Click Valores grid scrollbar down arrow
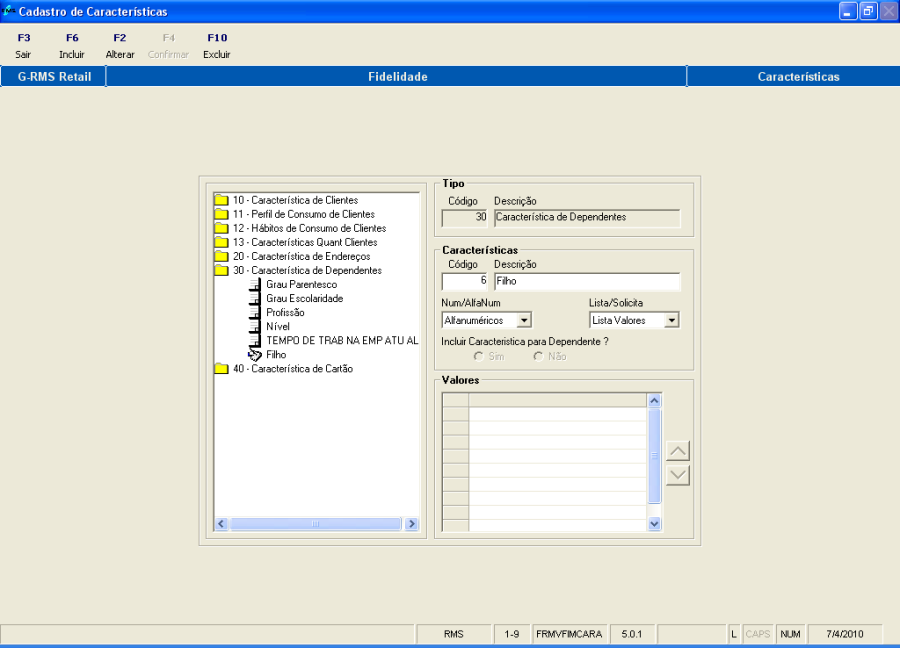The image size is (900, 648). [x=654, y=523]
